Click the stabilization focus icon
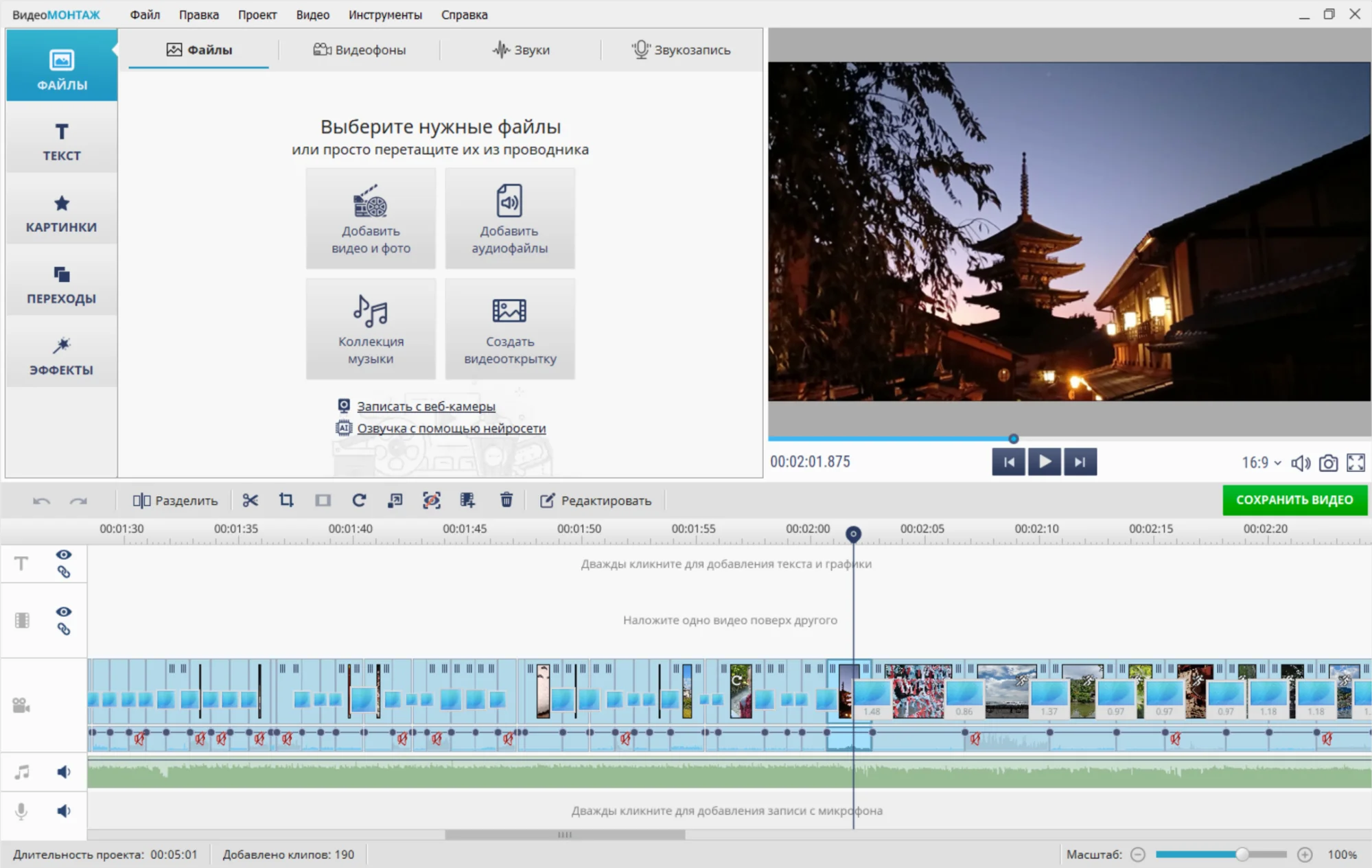The height and width of the screenshot is (868, 1372). pyautogui.click(x=431, y=500)
